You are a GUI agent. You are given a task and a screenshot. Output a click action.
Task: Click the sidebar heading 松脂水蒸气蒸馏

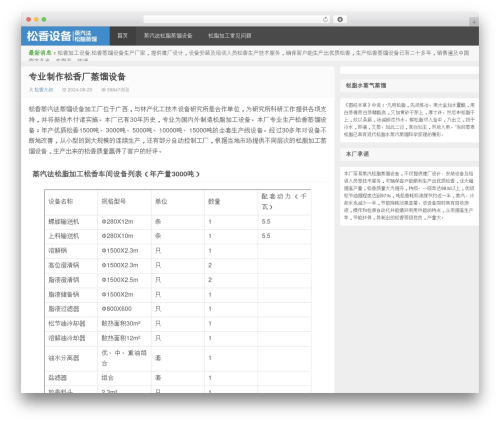[366, 85]
